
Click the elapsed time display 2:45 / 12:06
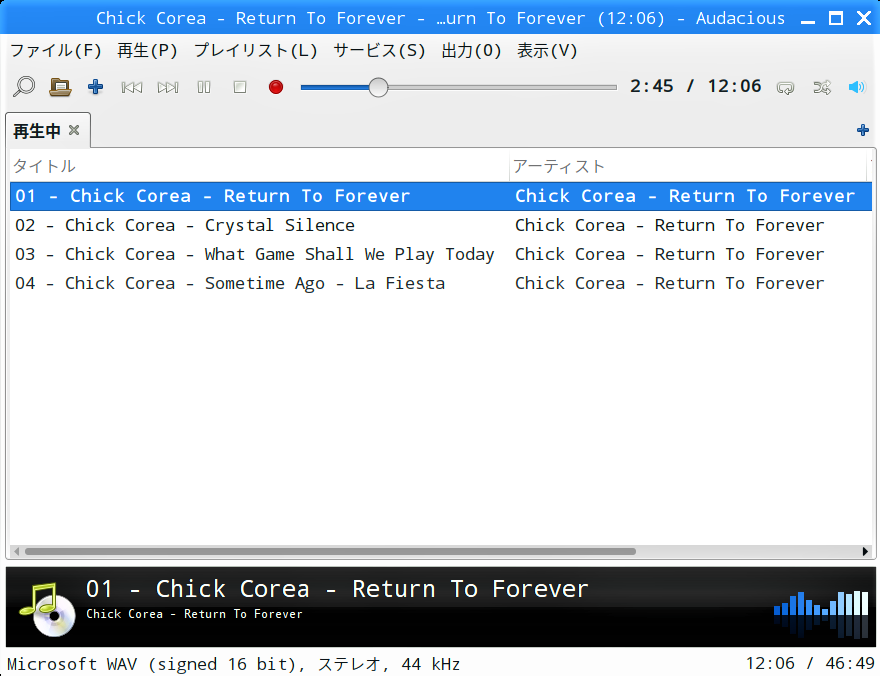(695, 86)
